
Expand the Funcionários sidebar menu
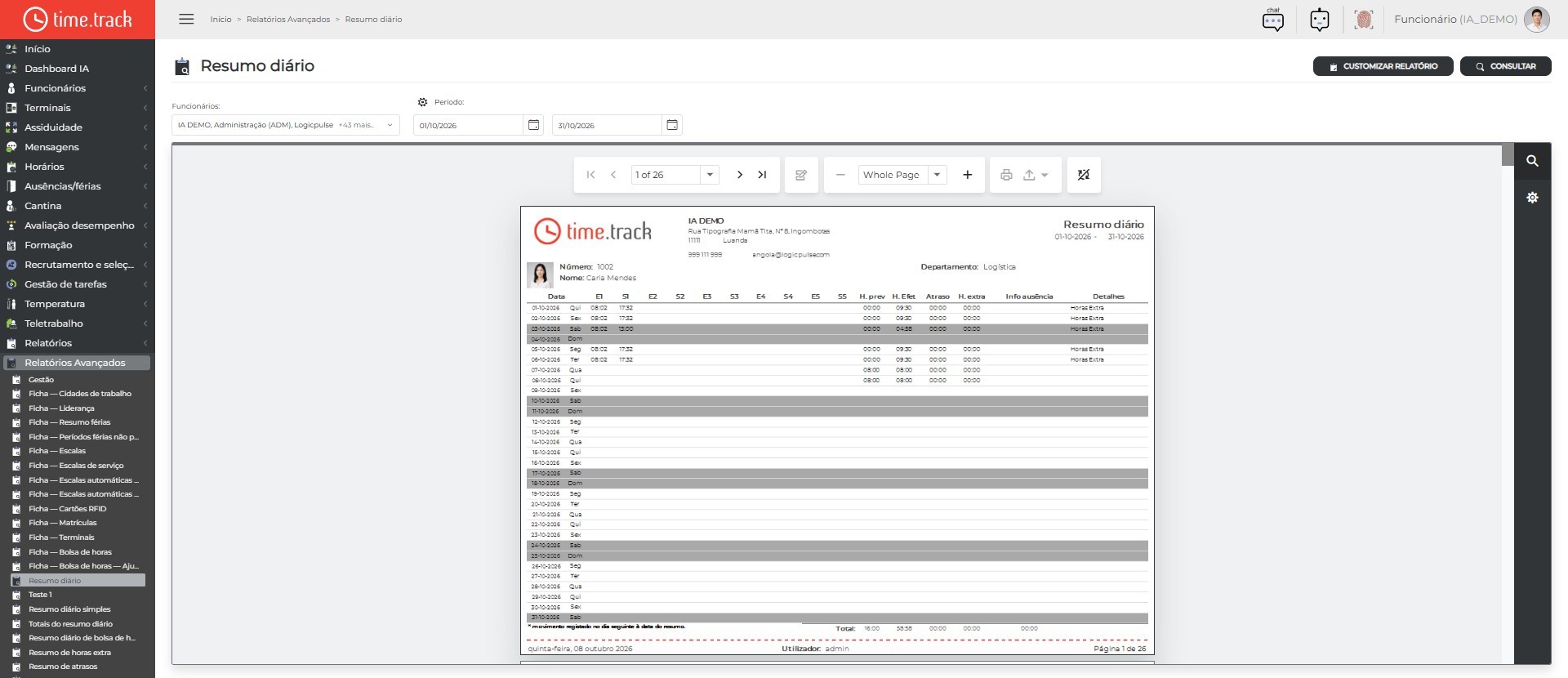point(77,88)
